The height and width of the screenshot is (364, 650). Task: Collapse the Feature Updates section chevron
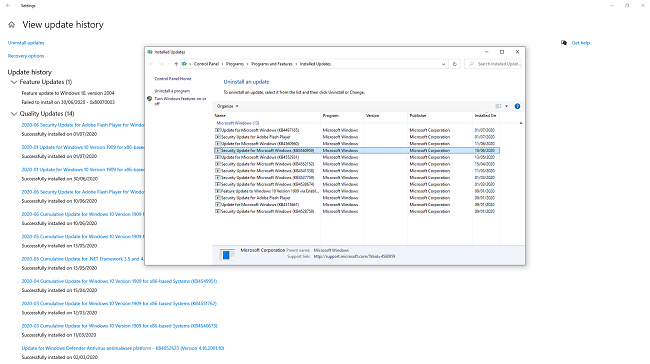pyautogui.click(x=14, y=82)
